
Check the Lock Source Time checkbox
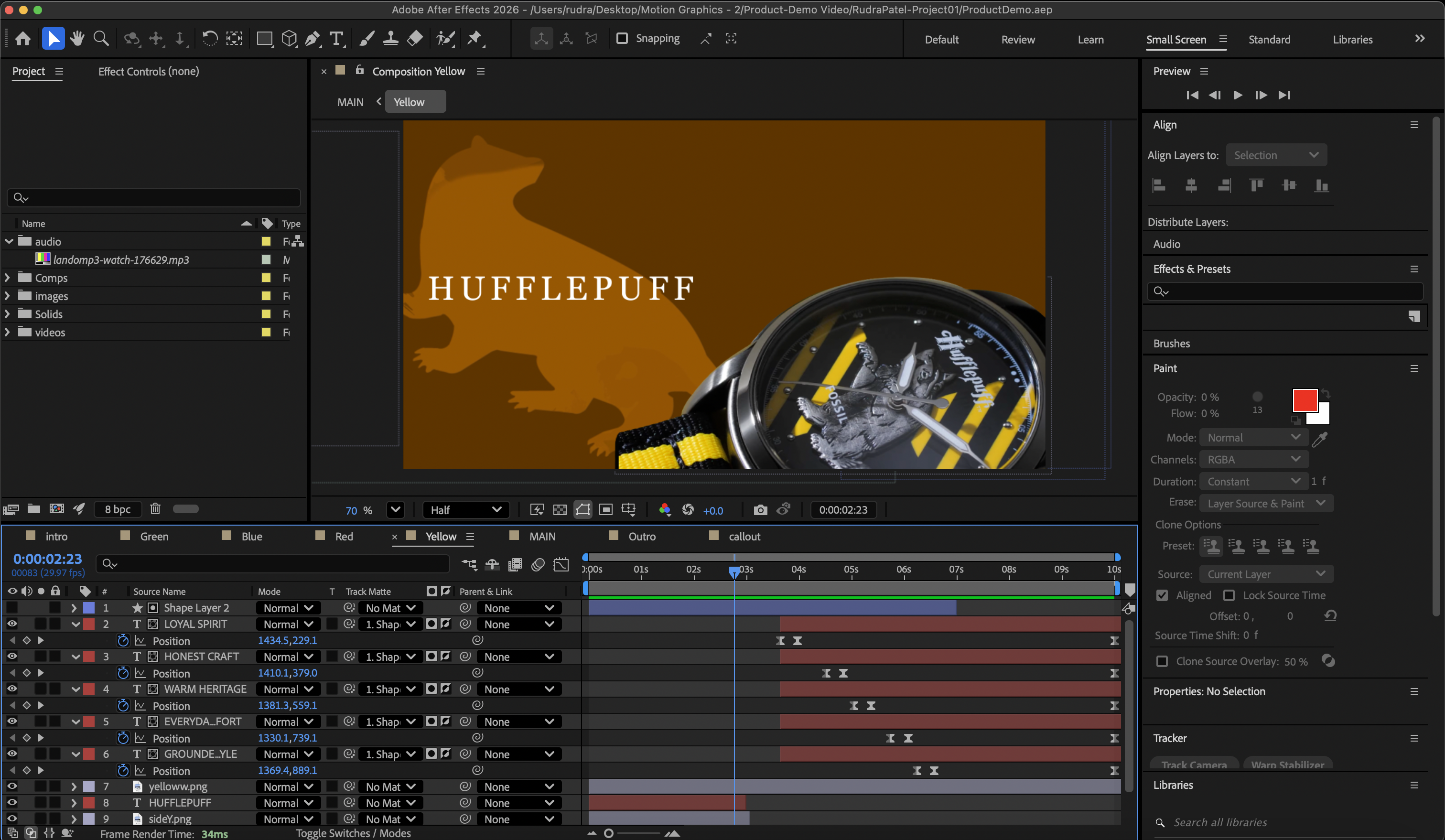[1229, 595]
